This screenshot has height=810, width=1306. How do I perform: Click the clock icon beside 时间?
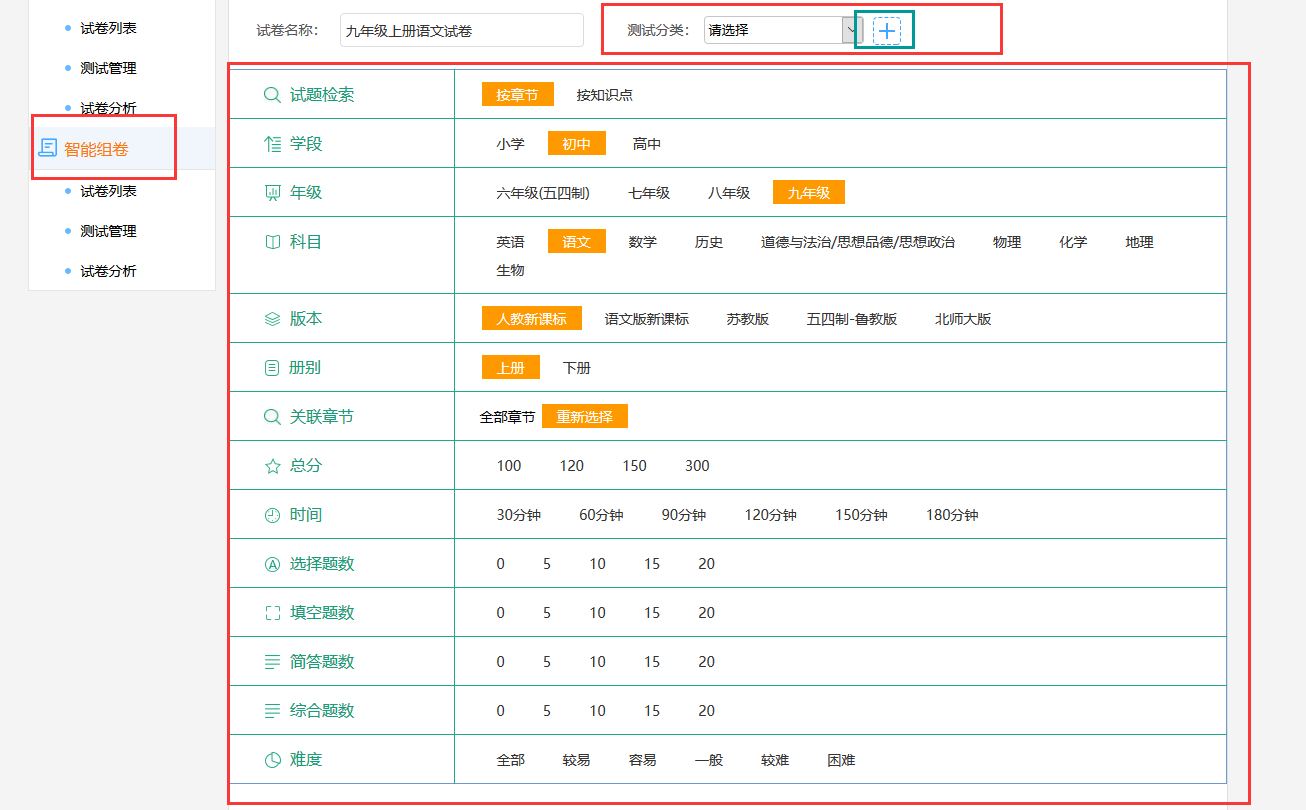[272, 515]
